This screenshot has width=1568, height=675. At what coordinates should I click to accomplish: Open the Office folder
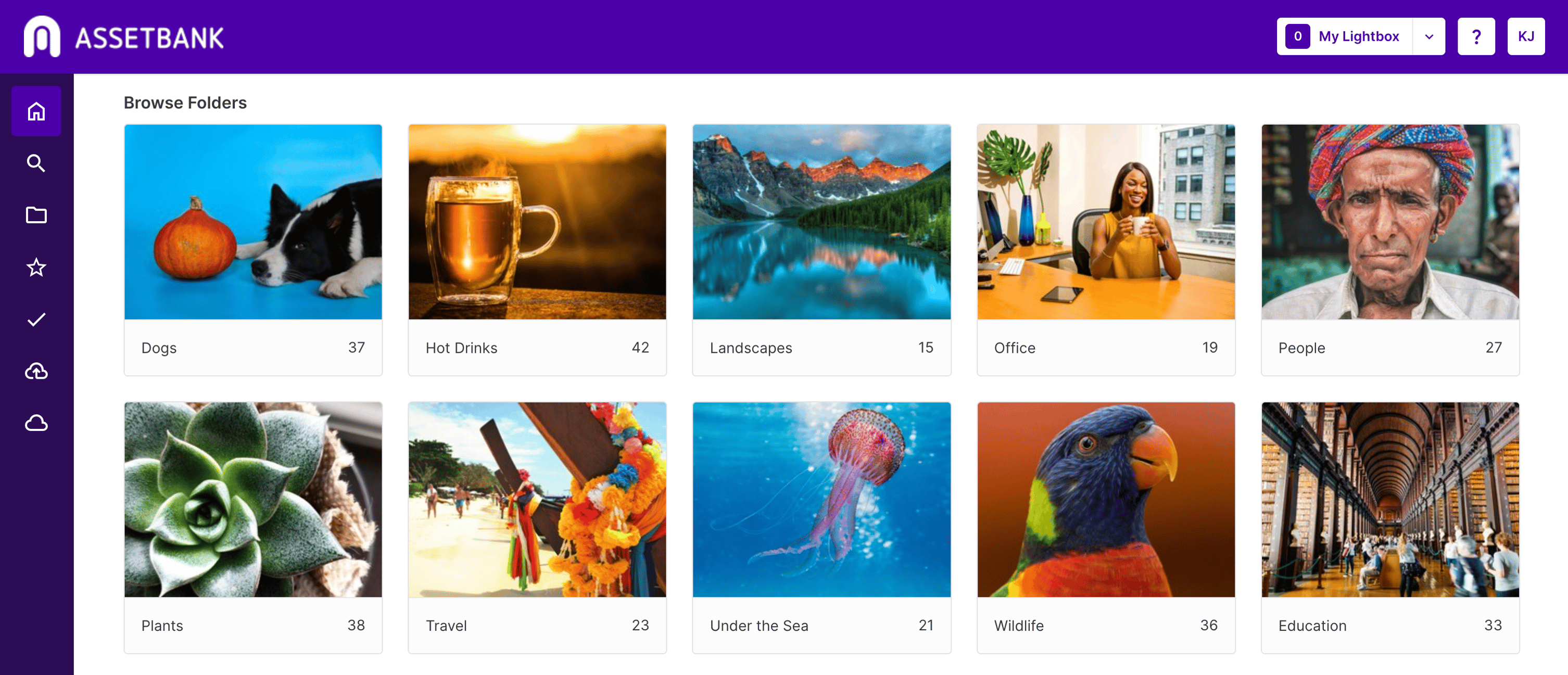click(1106, 250)
